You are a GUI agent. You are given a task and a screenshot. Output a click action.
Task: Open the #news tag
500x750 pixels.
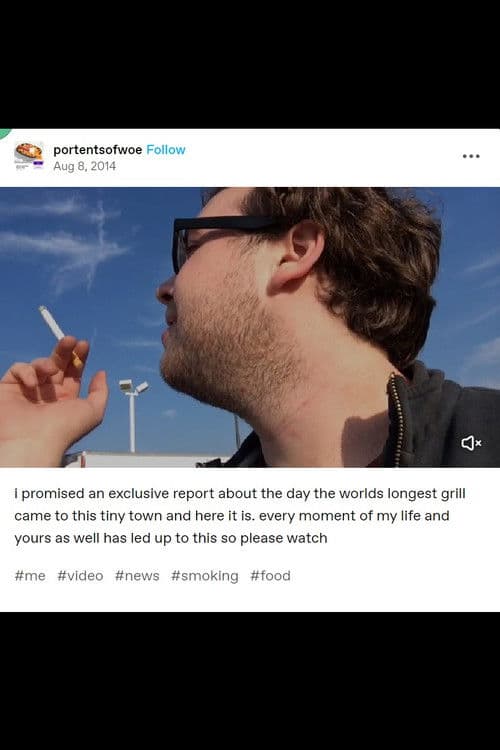(x=137, y=575)
